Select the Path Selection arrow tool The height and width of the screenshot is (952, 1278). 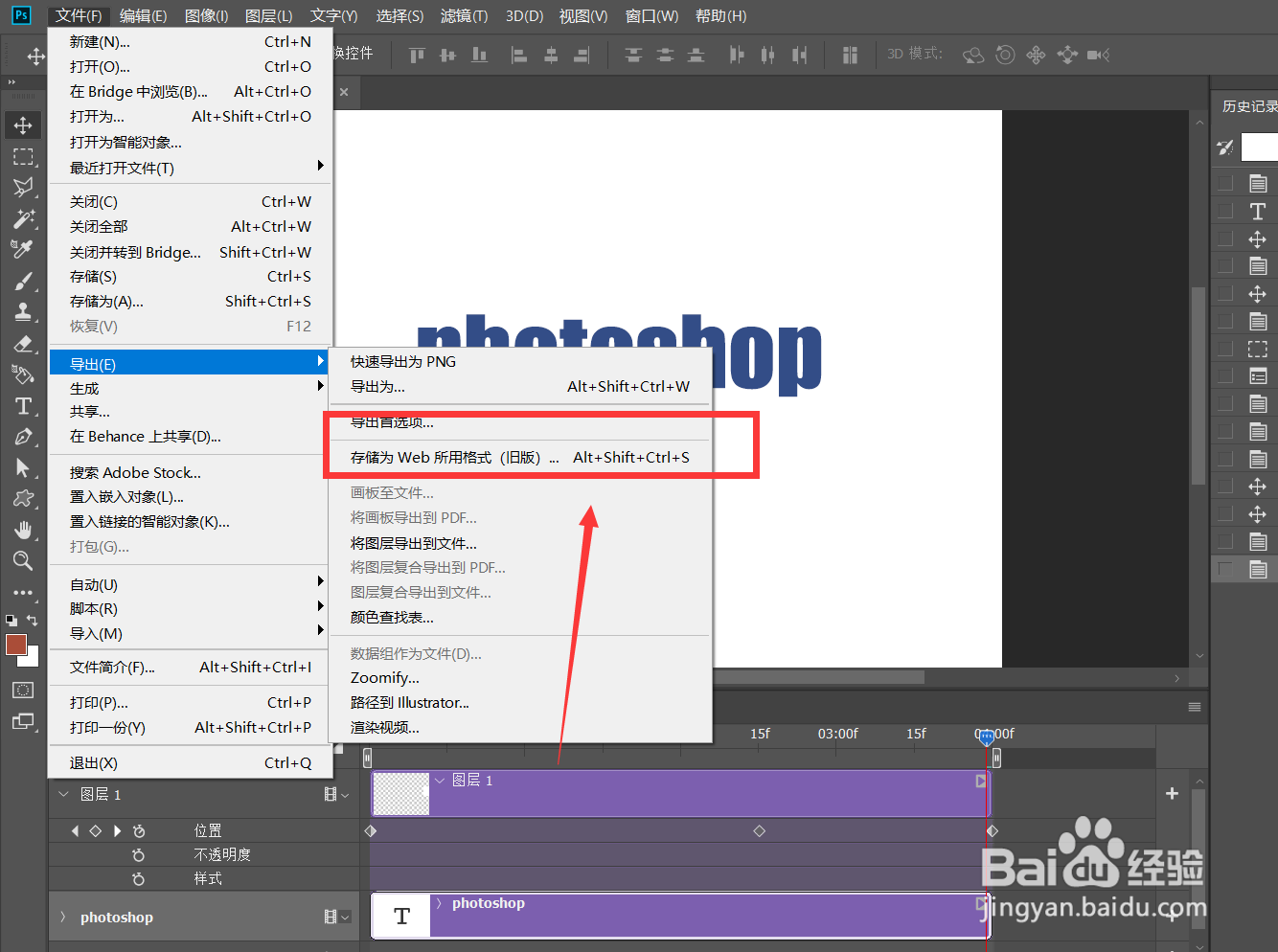point(23,467)
